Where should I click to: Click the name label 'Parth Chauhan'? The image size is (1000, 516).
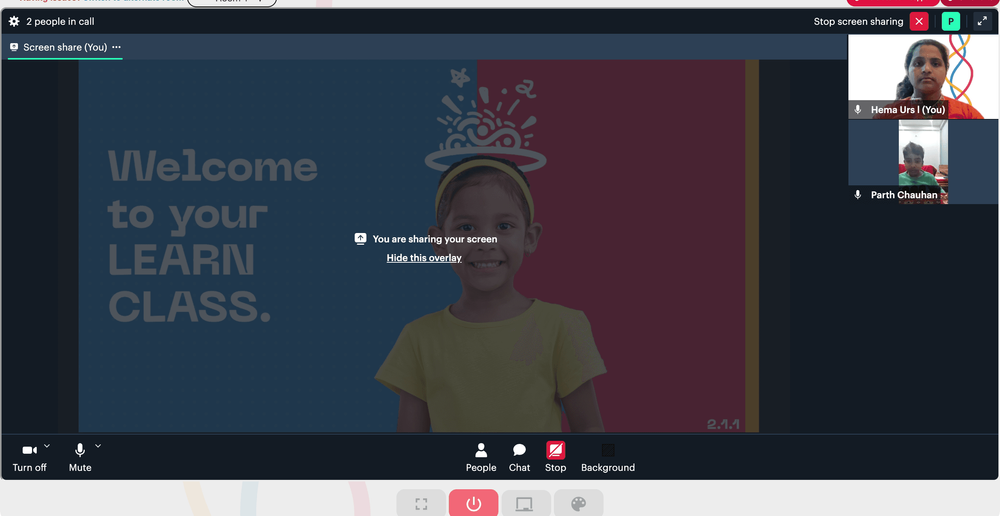(x=904, y=195)
